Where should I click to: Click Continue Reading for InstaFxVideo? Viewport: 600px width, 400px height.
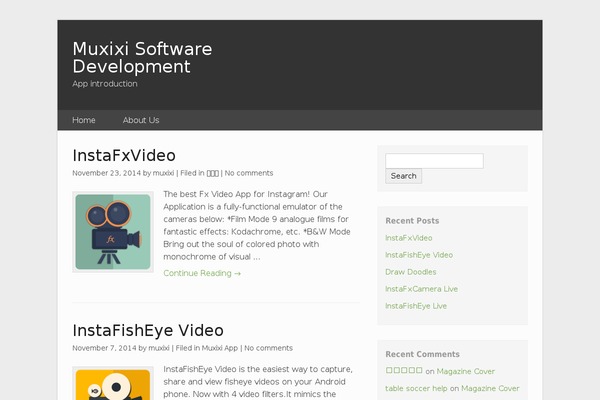click(202, 273)
